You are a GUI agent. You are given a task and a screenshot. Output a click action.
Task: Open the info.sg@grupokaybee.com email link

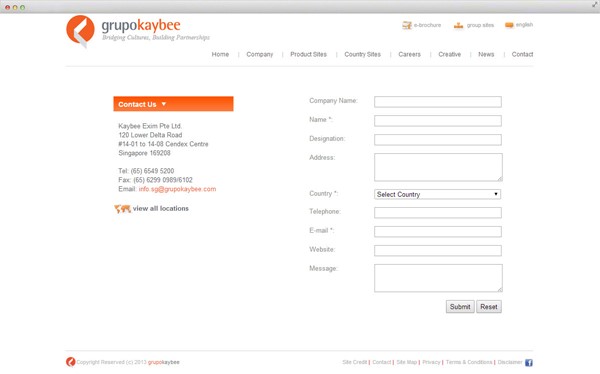coord(177,189)
